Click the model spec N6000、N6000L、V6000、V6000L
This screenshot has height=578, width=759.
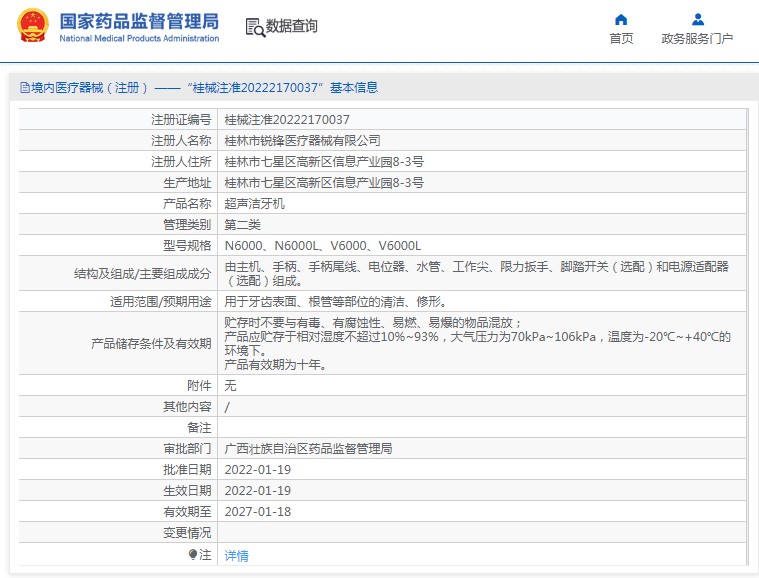(x=323, y=245)
